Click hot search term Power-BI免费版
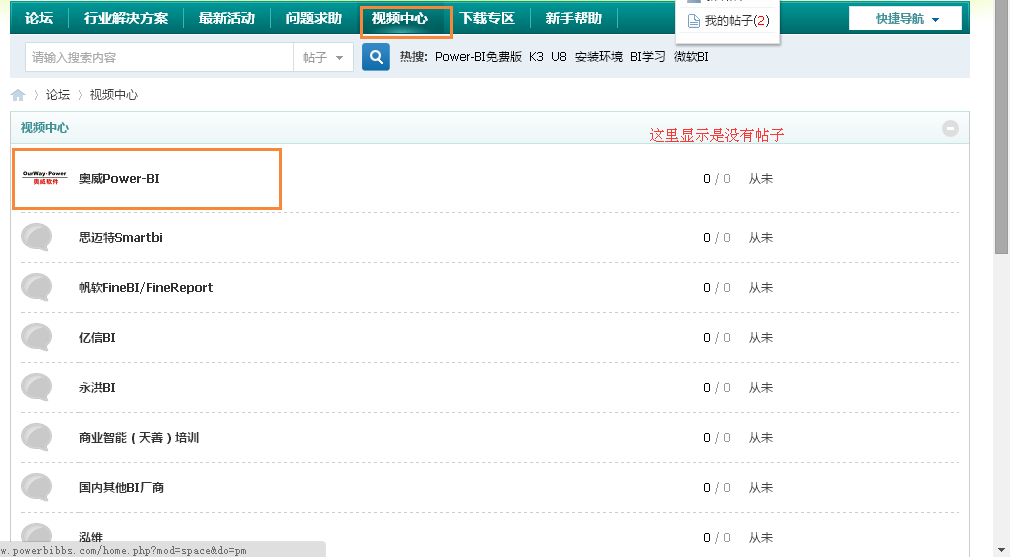Image resolution: width=1010 pixels, height=557 pixels. [x=478, y=57]
